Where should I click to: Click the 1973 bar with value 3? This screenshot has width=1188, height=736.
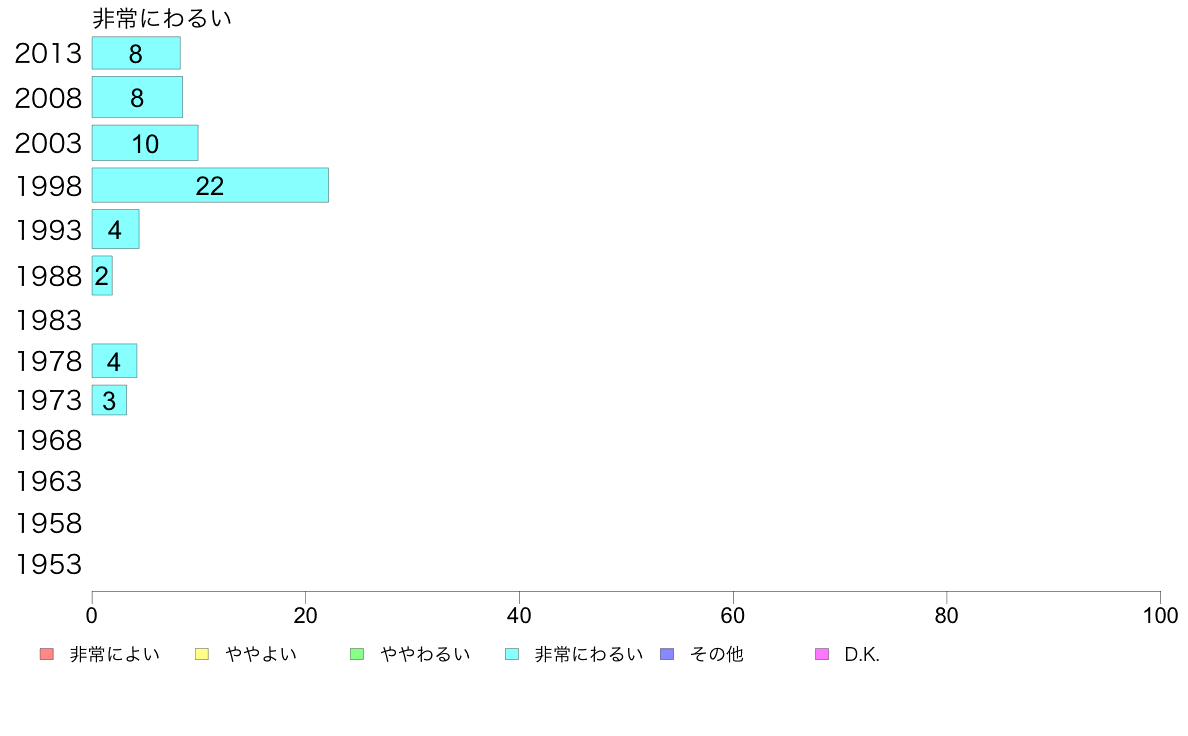tap(109, 400)
